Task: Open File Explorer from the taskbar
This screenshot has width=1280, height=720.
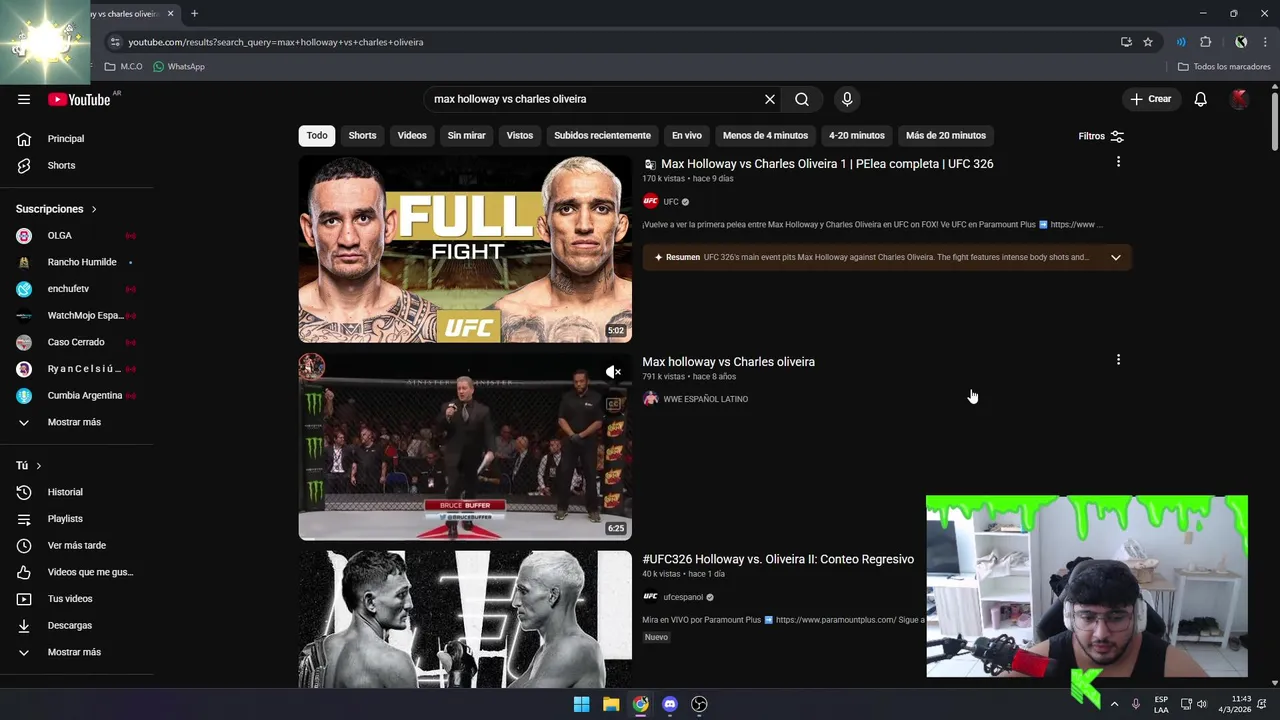Action: (611, 704)
